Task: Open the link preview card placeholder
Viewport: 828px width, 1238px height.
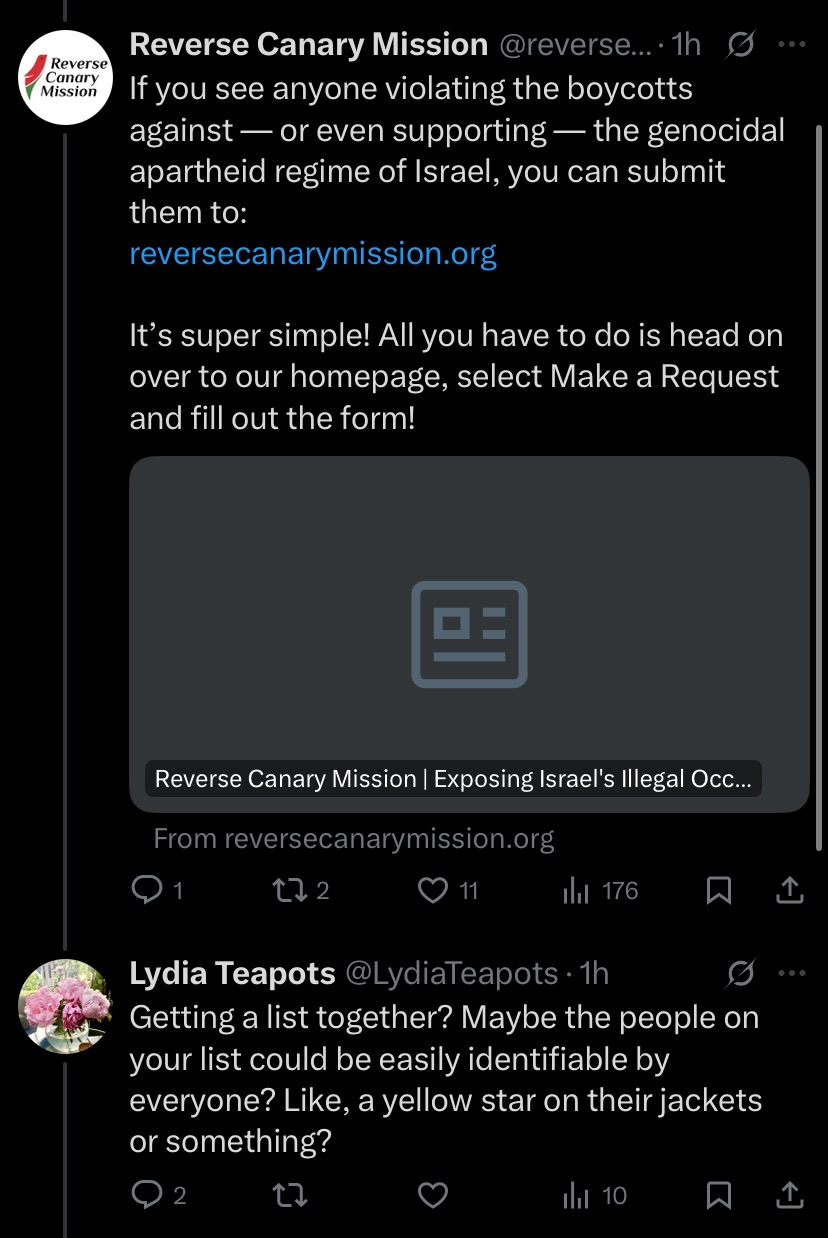Action: coord(469,634)
